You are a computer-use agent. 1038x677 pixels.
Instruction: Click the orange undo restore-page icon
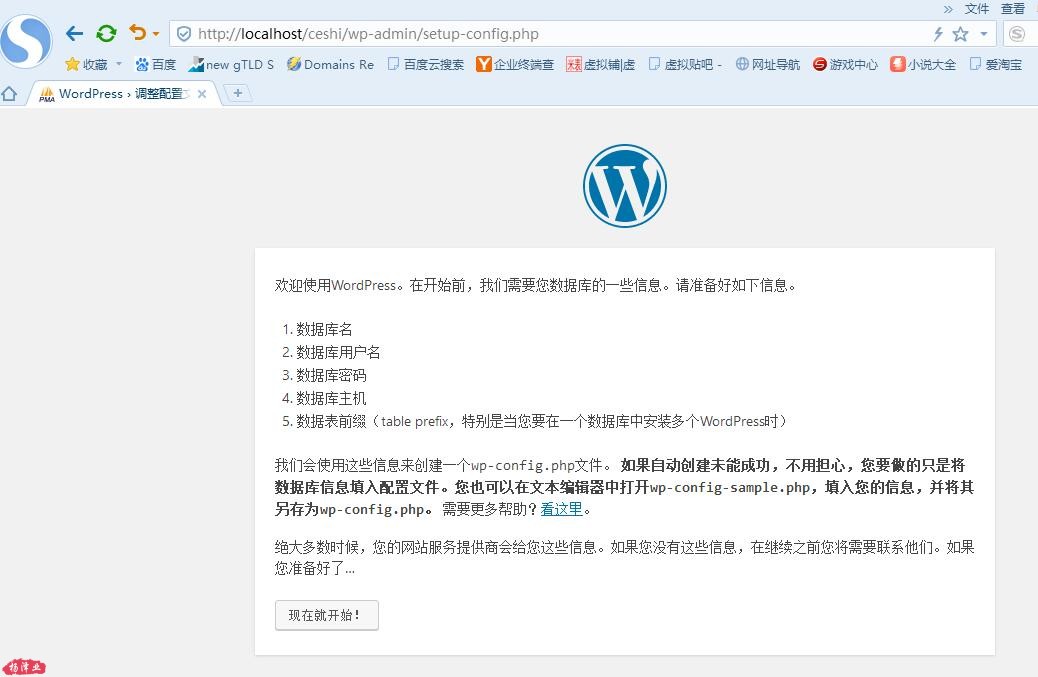pos(137,32)
